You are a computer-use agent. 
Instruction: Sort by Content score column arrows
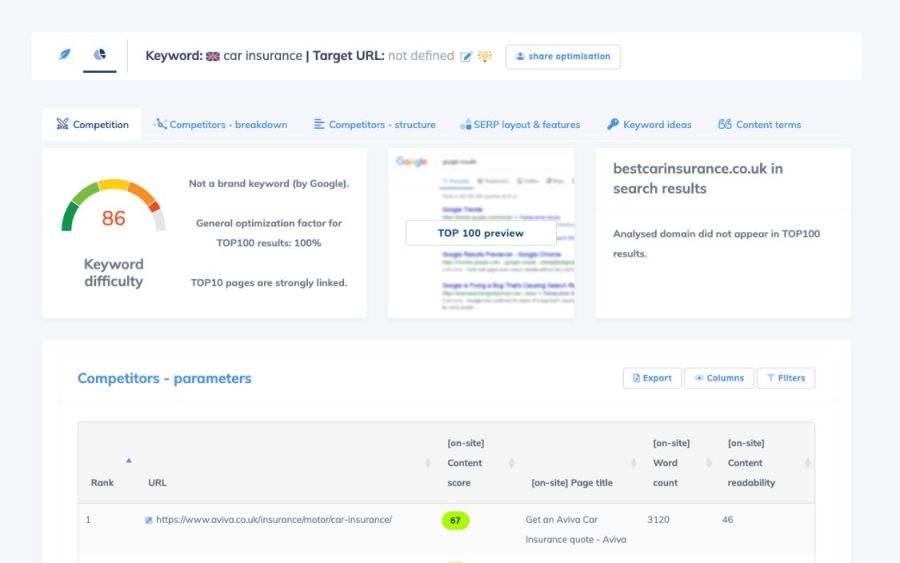coord(511,463)
